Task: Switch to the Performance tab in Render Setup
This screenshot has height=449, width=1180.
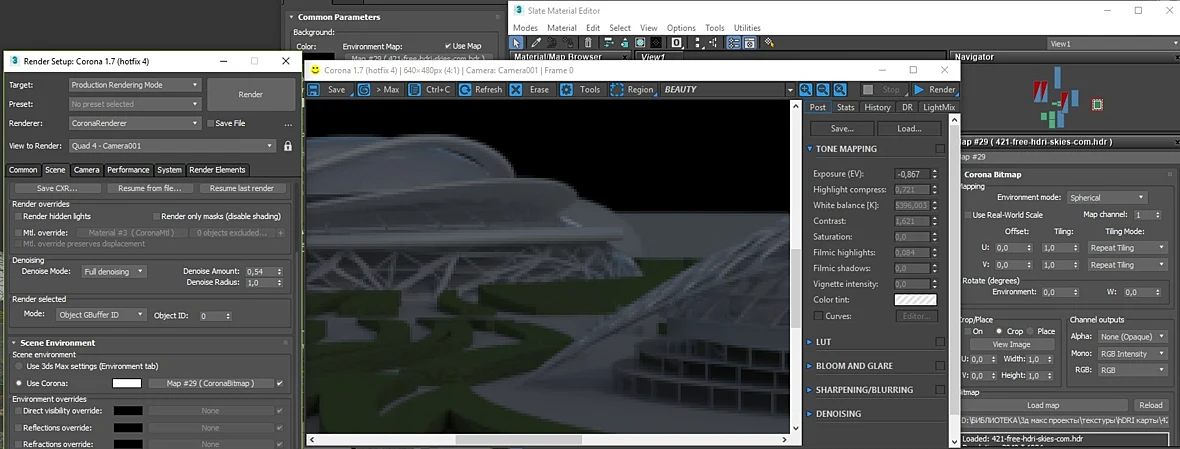Action: (129, 170)
